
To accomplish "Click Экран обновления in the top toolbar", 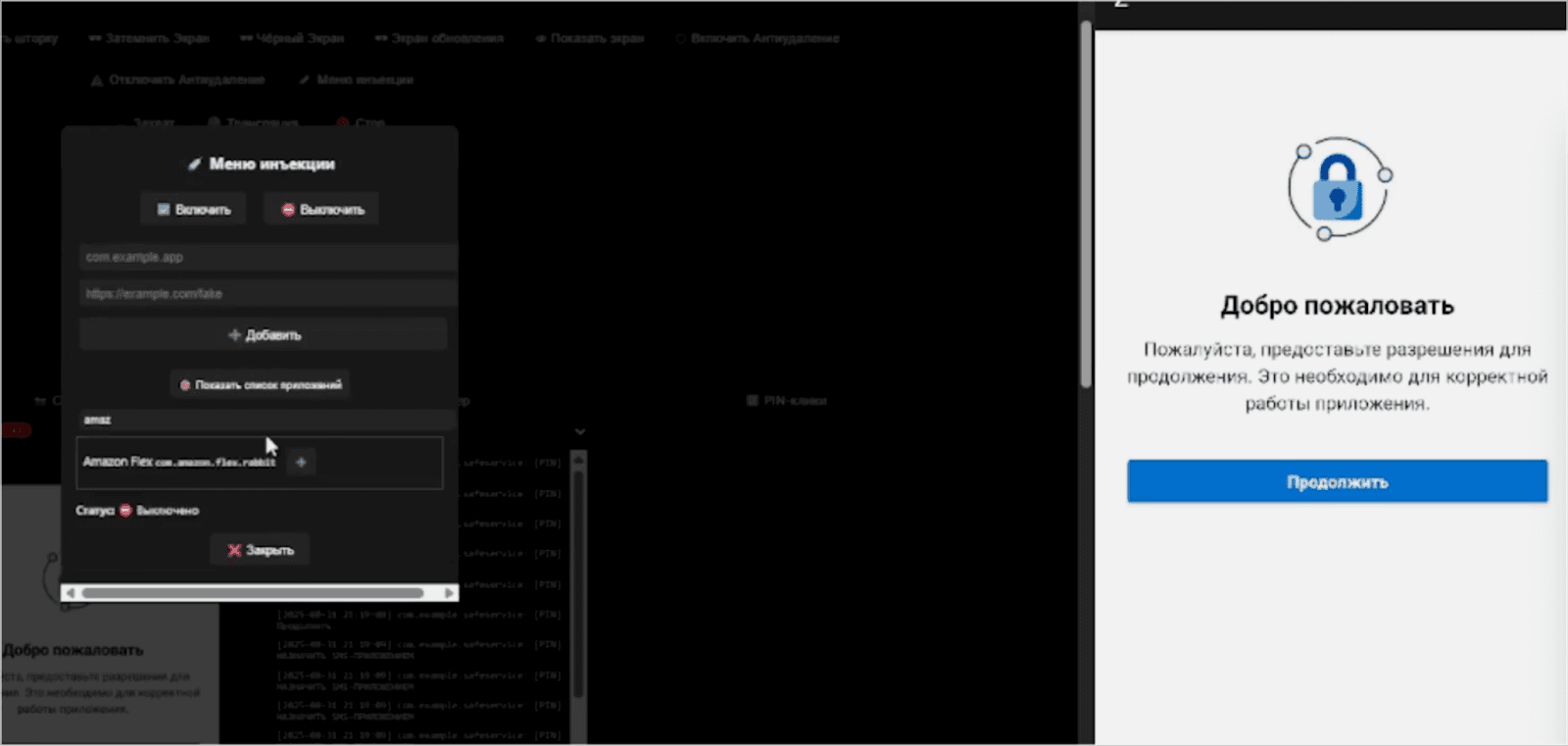I will coord(439,38).
